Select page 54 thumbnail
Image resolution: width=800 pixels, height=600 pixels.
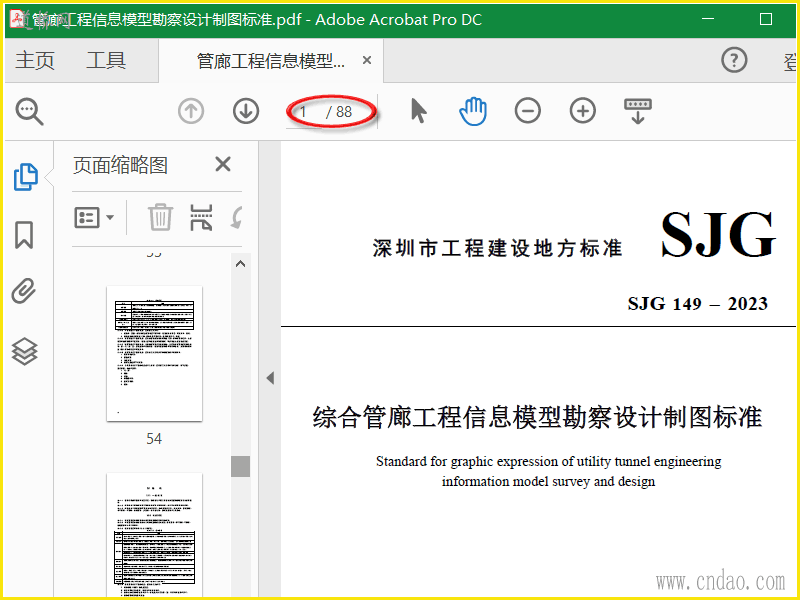[x=154, y=354]
